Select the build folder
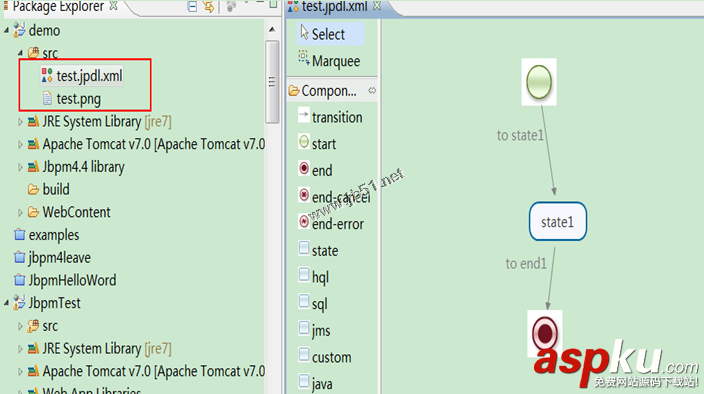This screenshot has width=704, height=394. (x=56, y=189)
